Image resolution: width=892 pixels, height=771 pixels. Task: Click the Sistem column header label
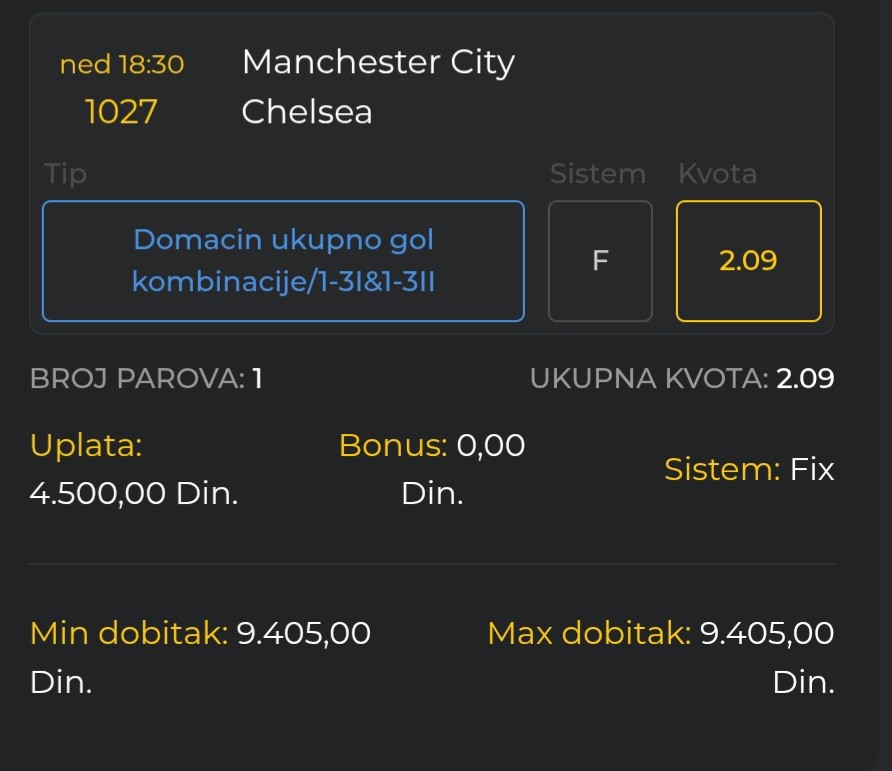pos(597,174)
